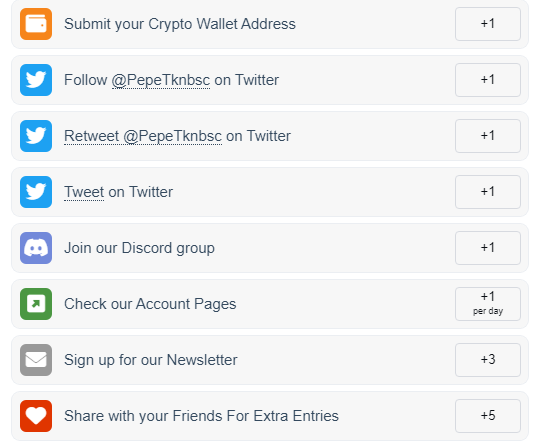Click the orange wallet icon
The height and width of the screenshot is (448, 540).
[x=36, y=24]
